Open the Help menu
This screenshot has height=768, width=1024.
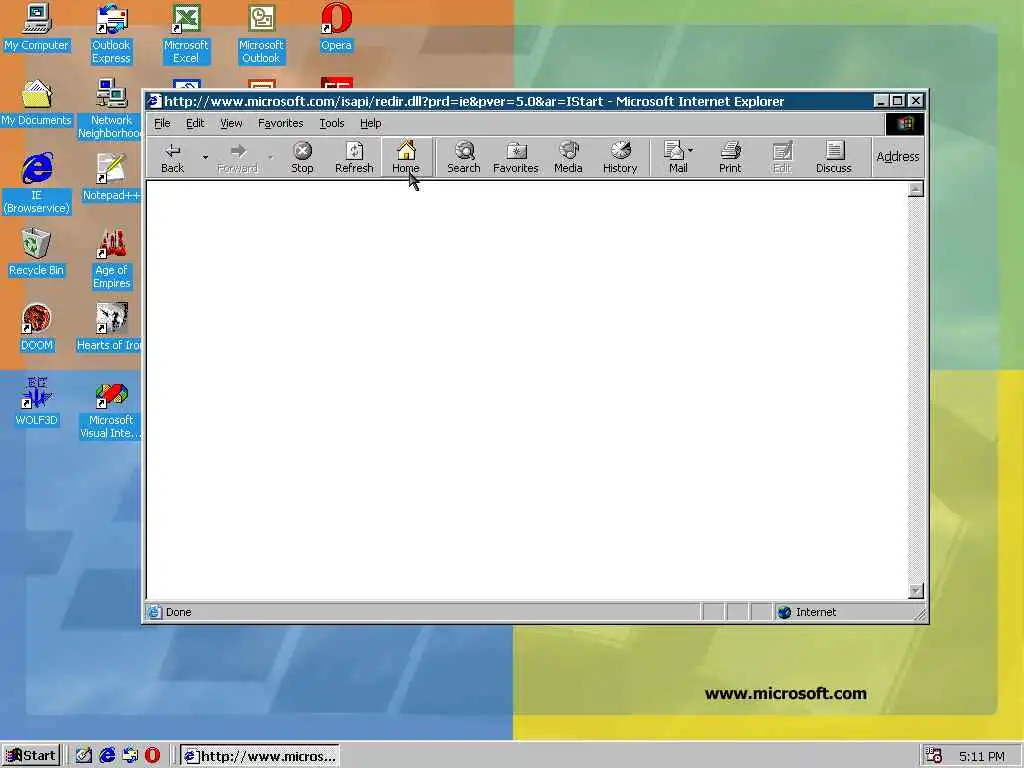(x=370, y=123)
